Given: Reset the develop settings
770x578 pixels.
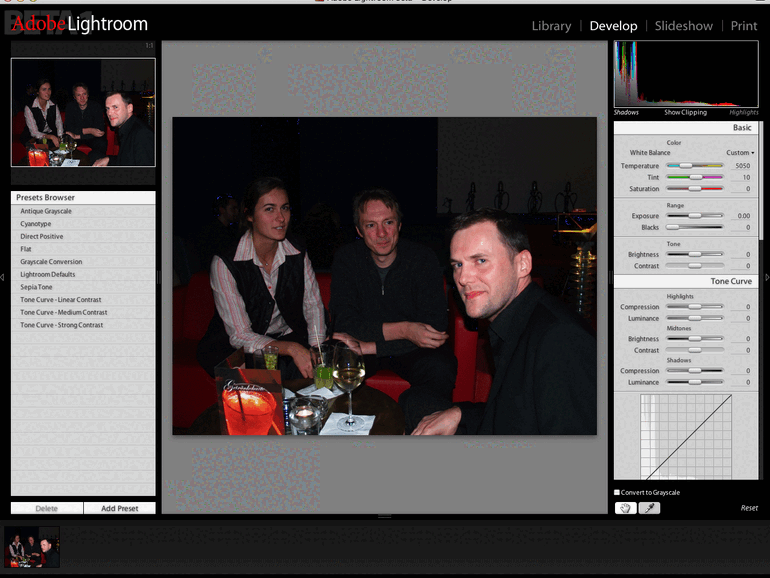Looking at the screenshot, I should (x=749, y=508).
